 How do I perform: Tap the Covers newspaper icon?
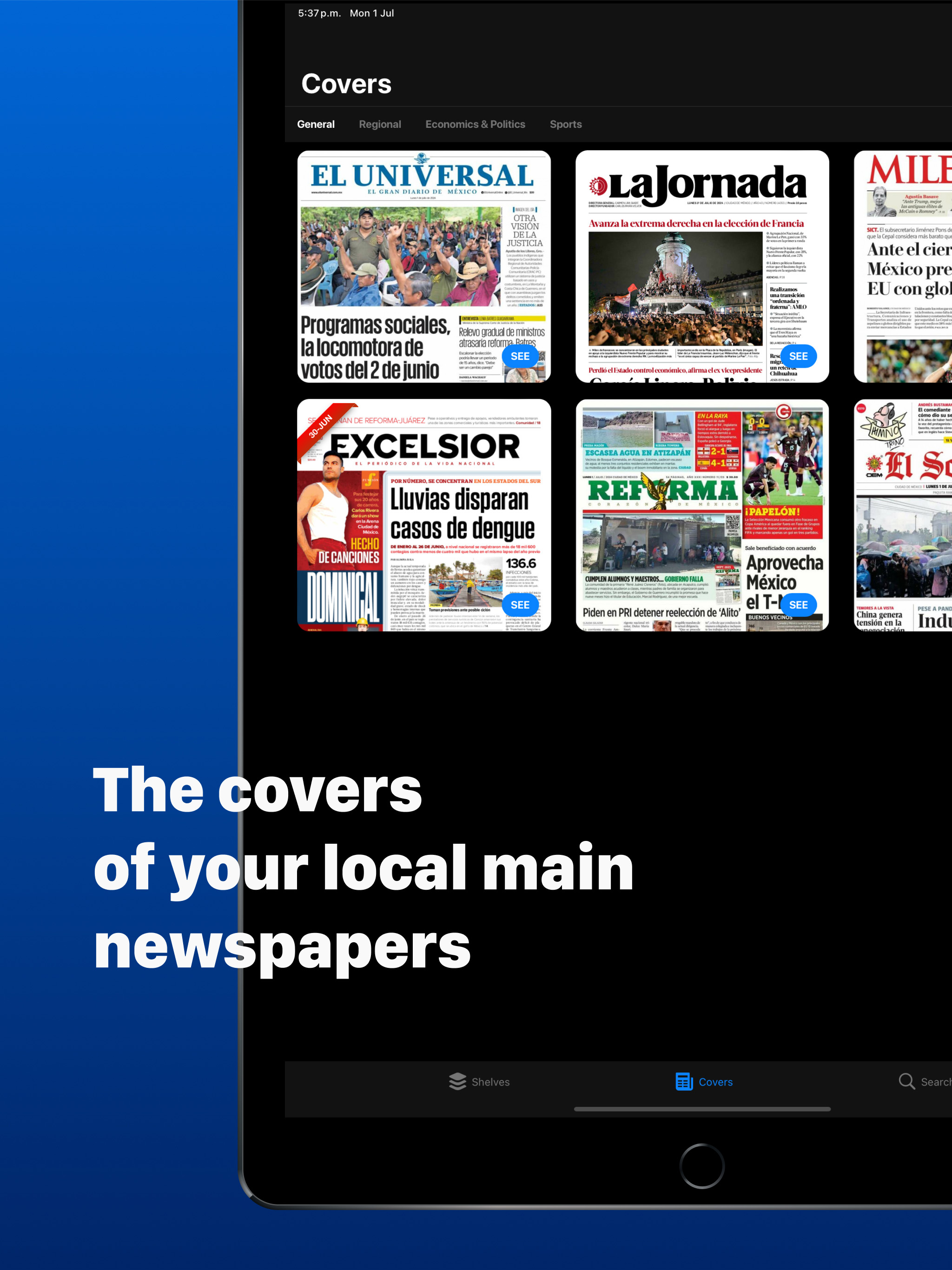click(x=684, y=1082)
